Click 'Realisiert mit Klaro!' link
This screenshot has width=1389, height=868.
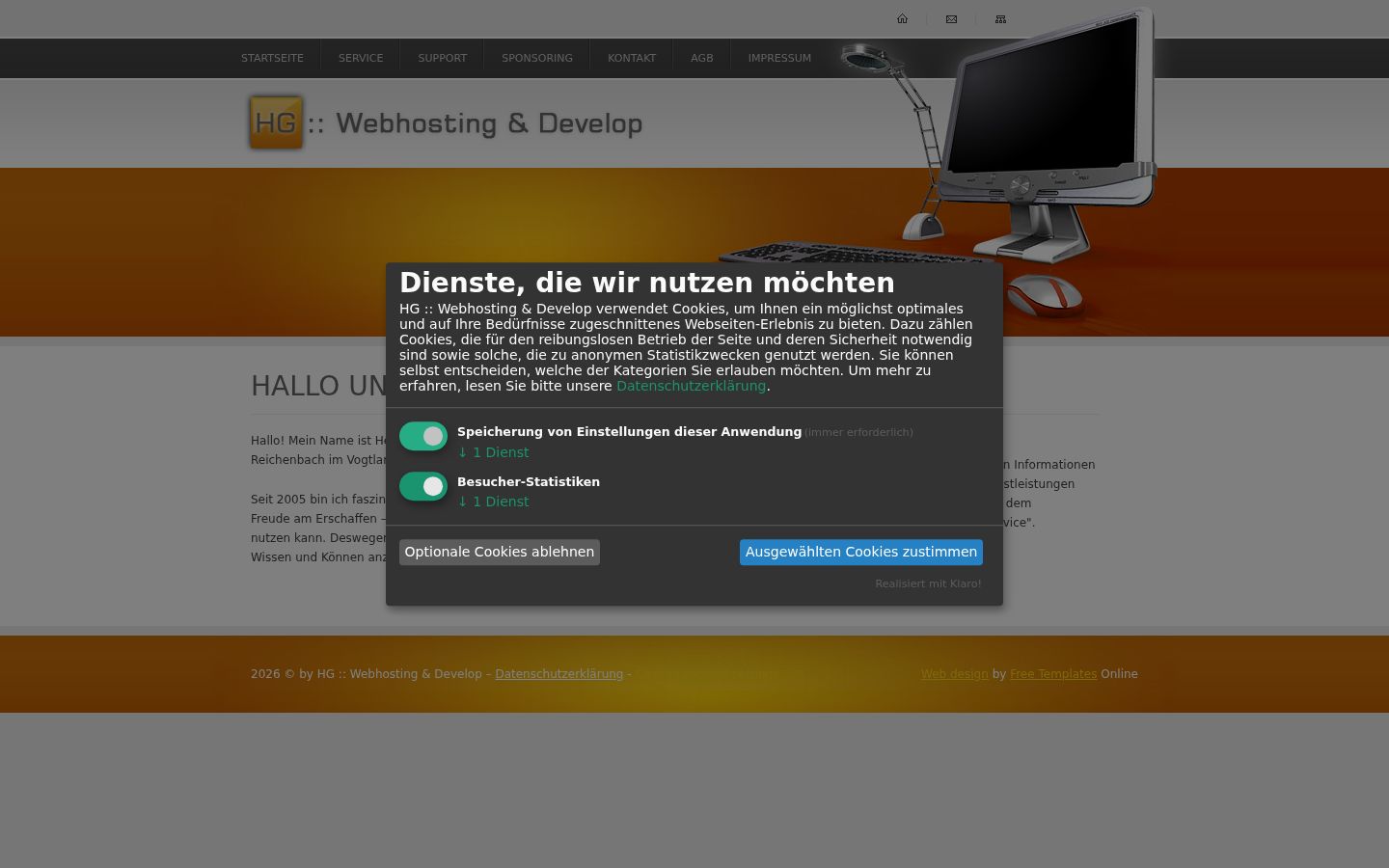click(928, 583)
